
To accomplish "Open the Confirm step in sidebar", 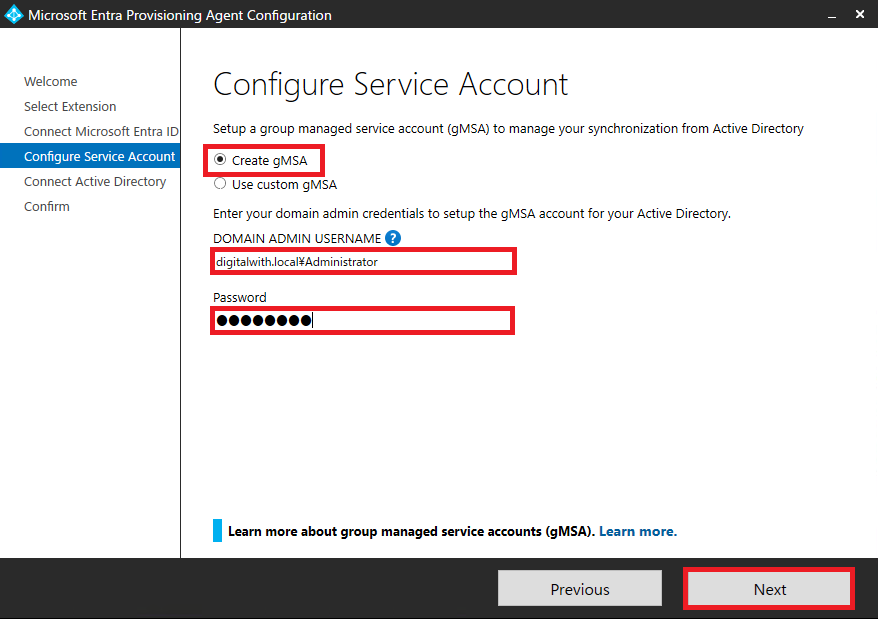I will click(47, 207).
